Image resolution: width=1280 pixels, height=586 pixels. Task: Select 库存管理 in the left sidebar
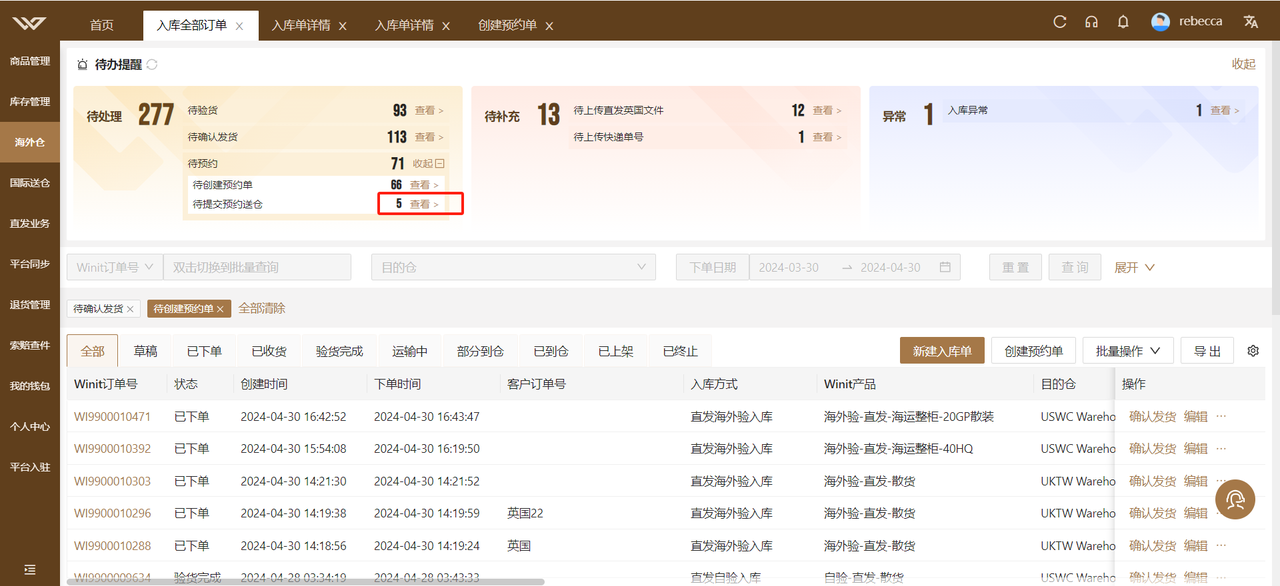click(30, 102)
